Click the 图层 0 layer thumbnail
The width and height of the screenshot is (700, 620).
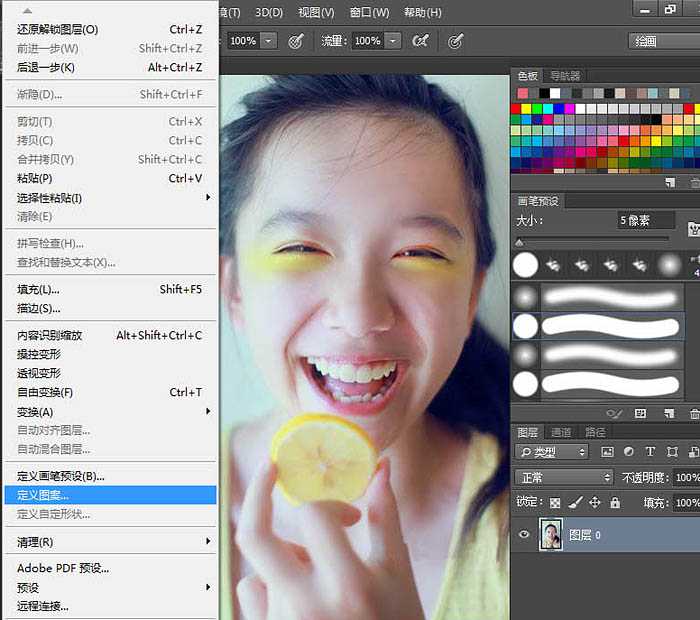tap(552, 535)
